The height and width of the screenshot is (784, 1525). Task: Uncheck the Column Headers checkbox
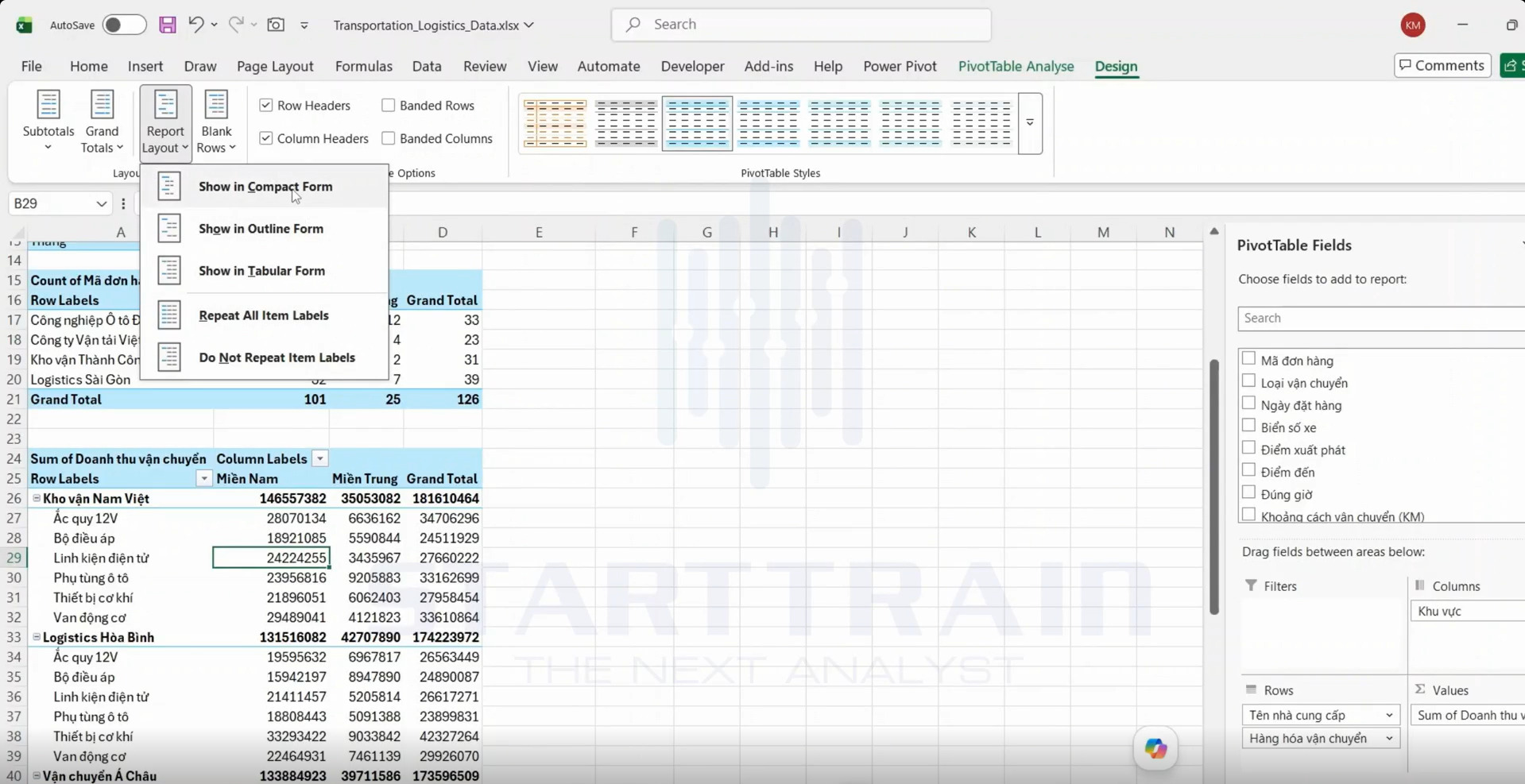pos(266,138)
